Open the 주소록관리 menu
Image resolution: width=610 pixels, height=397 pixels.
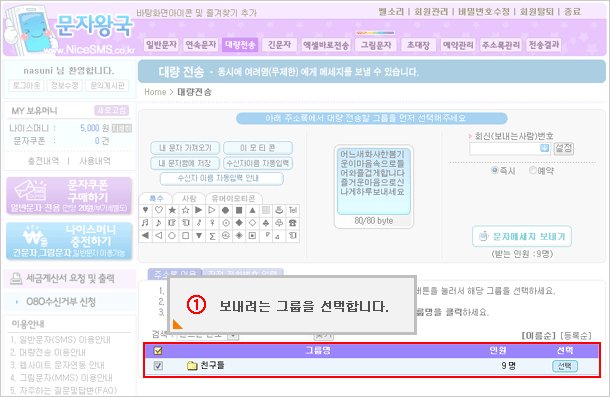pyautogui.click(x=501, y=45)
